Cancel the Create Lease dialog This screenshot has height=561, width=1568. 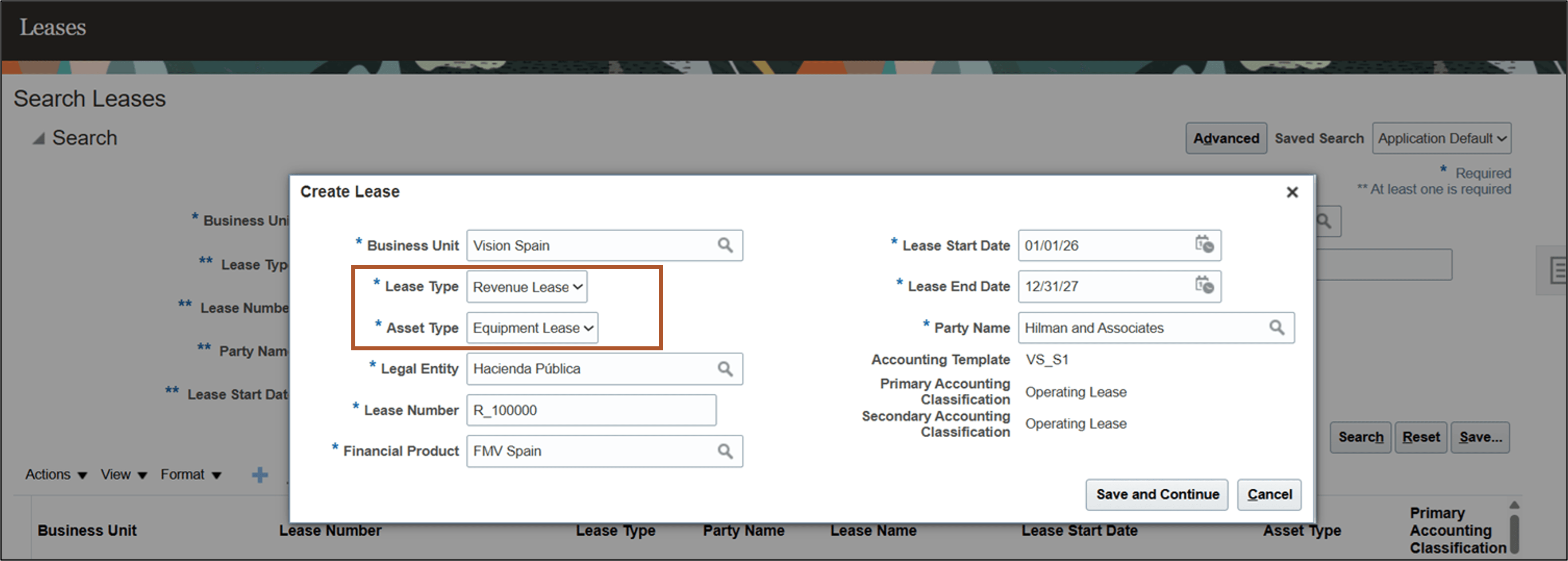[1269, 494]
